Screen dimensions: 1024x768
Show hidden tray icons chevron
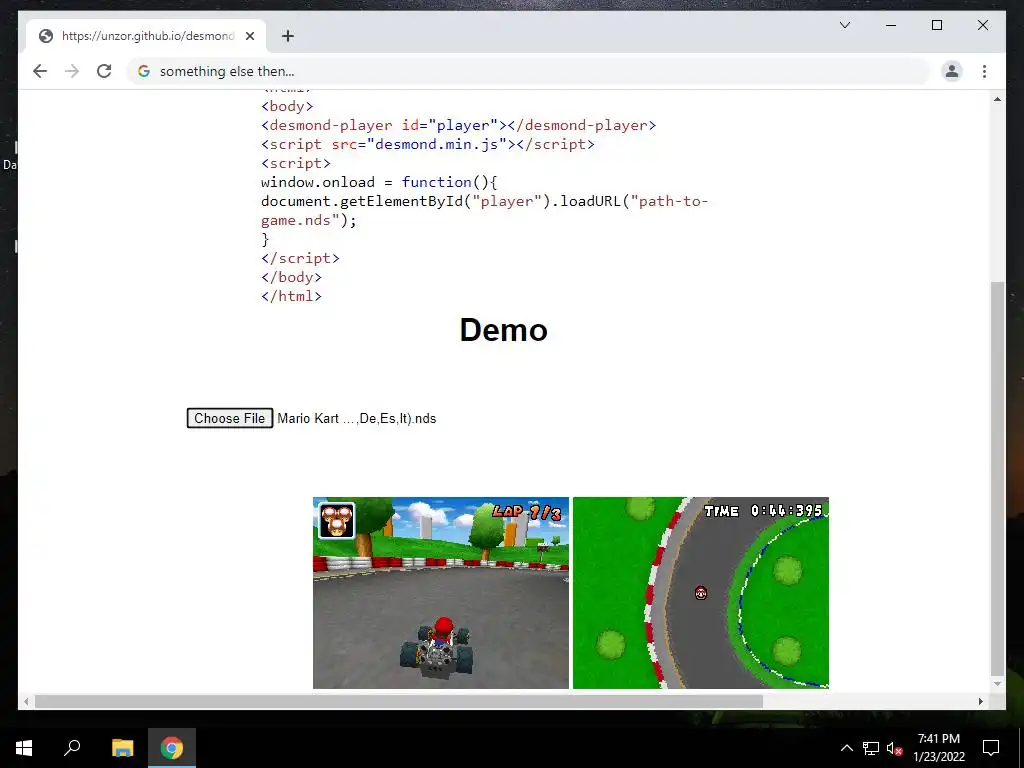click(x=846, y=748)
